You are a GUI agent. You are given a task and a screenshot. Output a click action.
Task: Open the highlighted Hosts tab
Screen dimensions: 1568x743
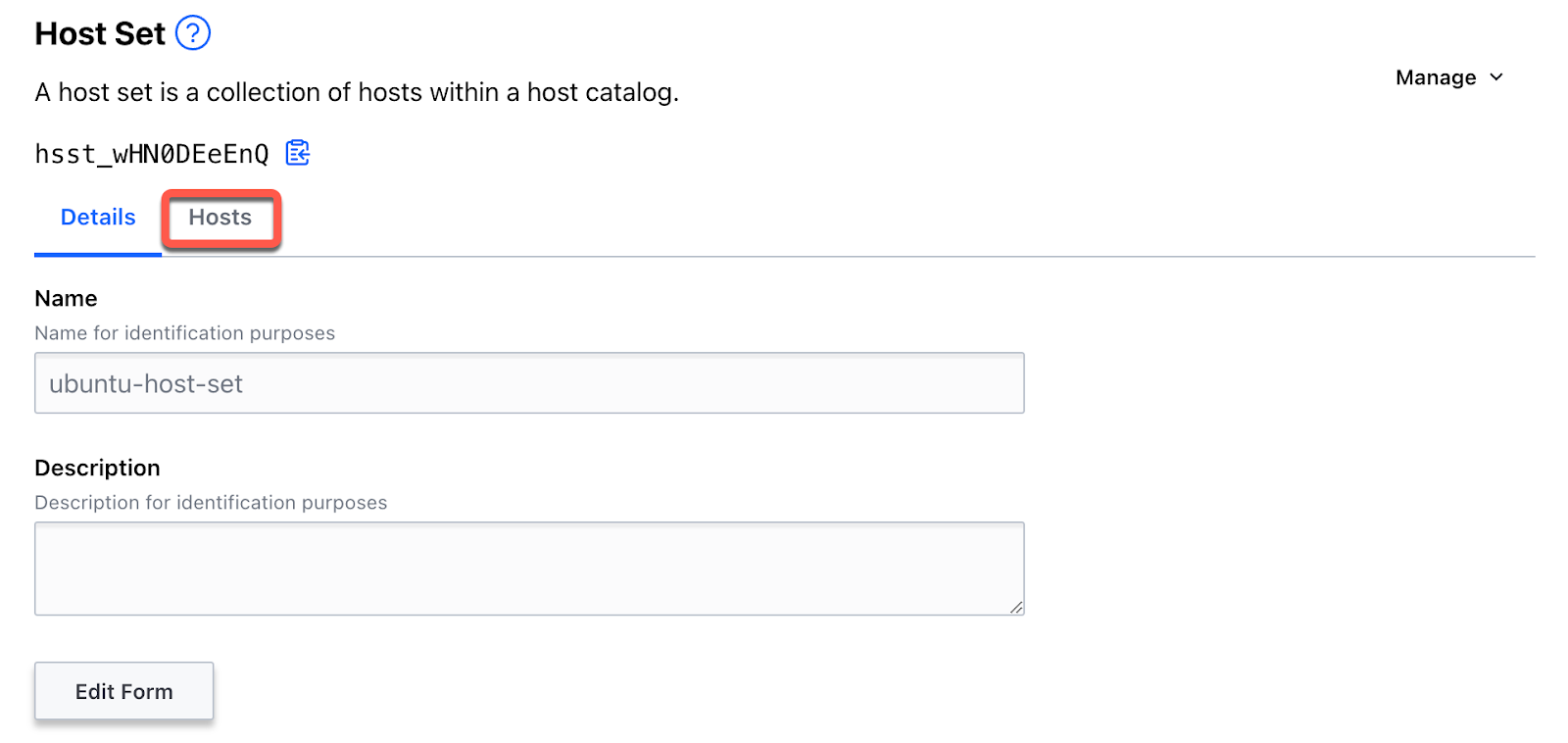coord(220,218)
